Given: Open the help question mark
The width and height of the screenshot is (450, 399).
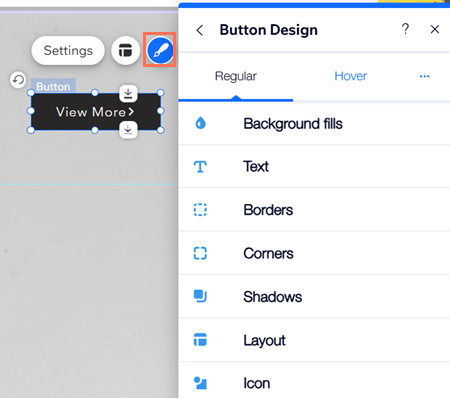Looking at the screenshot, I should (405, 29).
